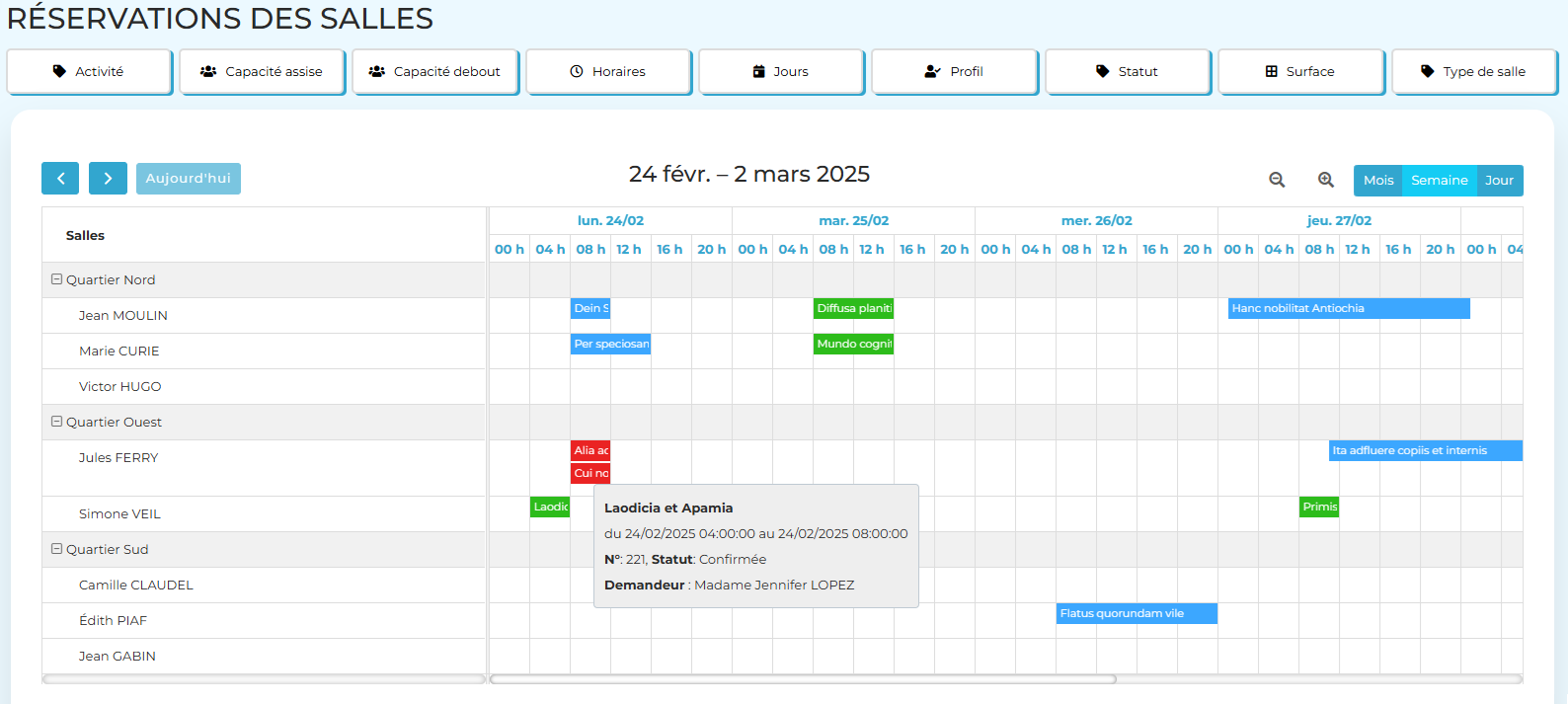Click the zoom out magnifier icon

(1277, 180)
